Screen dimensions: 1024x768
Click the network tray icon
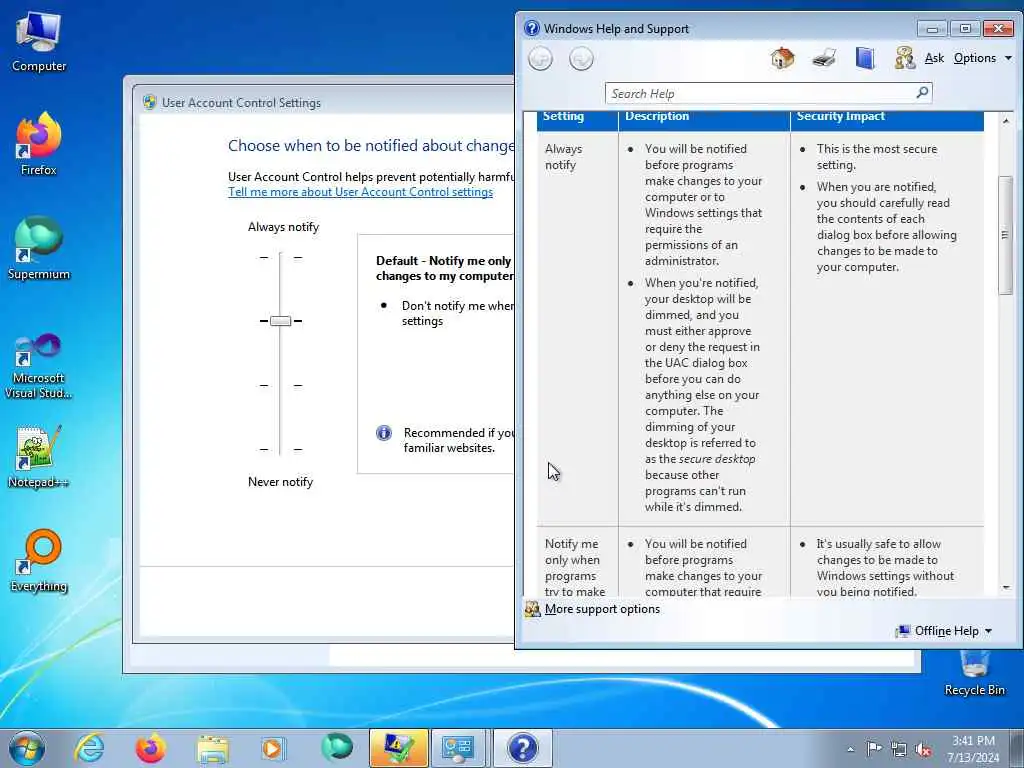point(899,750)
